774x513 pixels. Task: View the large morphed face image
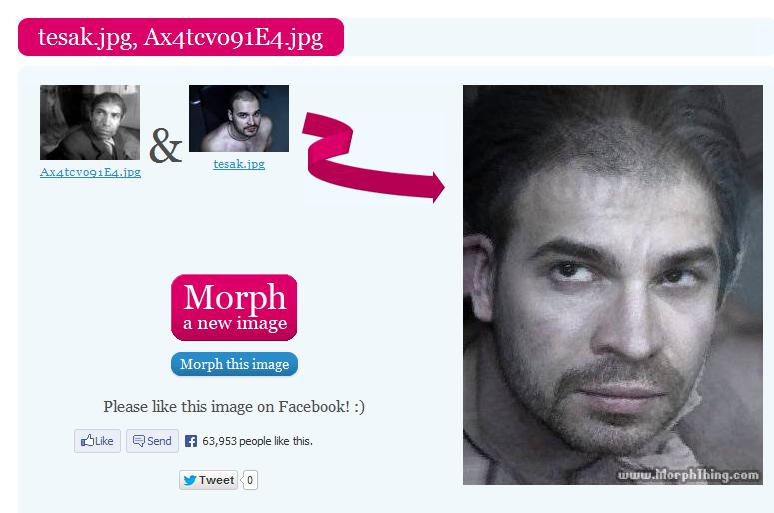pyautogui.click(x=613, y=284)
